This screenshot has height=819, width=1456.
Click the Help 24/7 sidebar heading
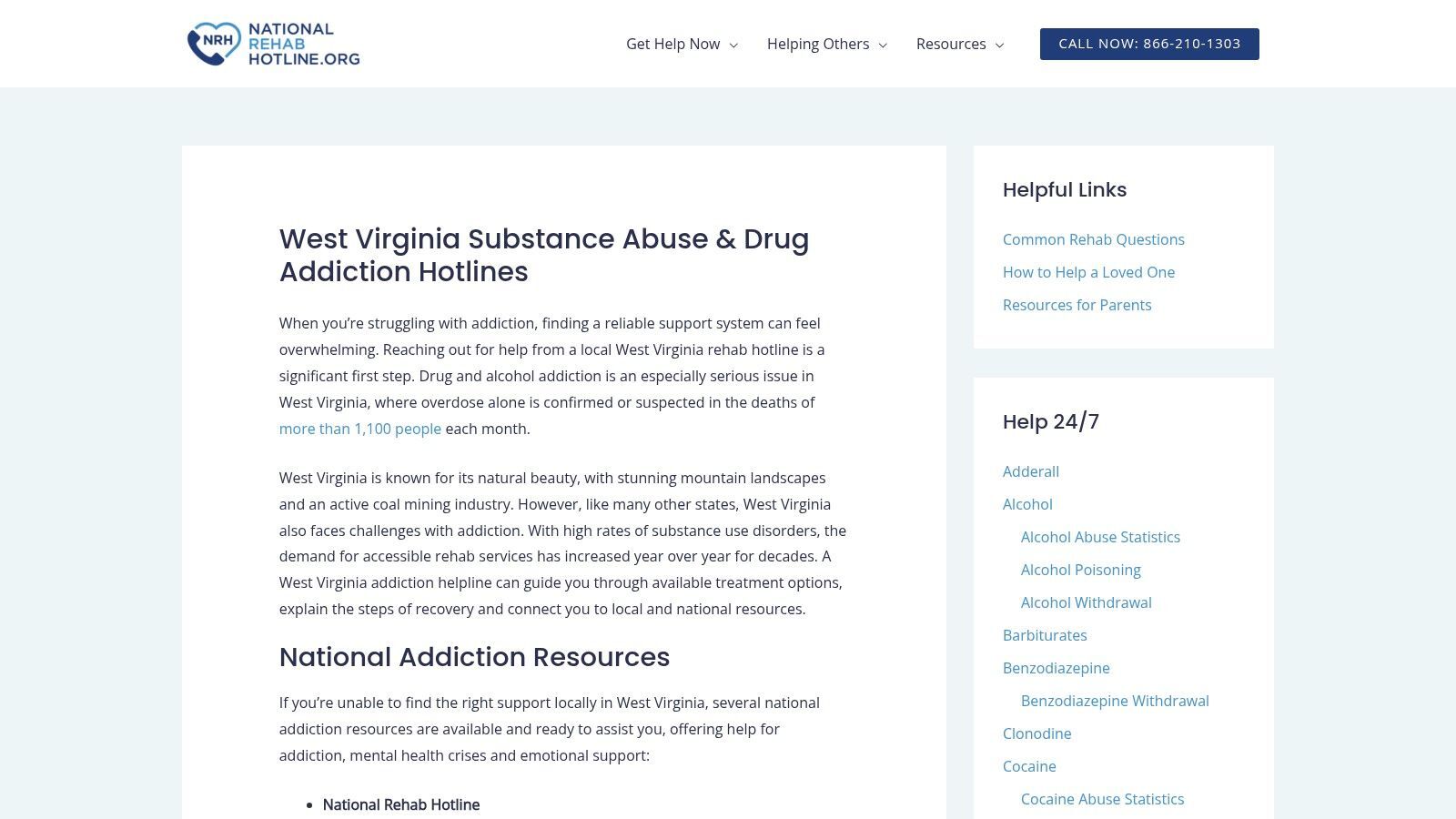(x=1051, y=422)
